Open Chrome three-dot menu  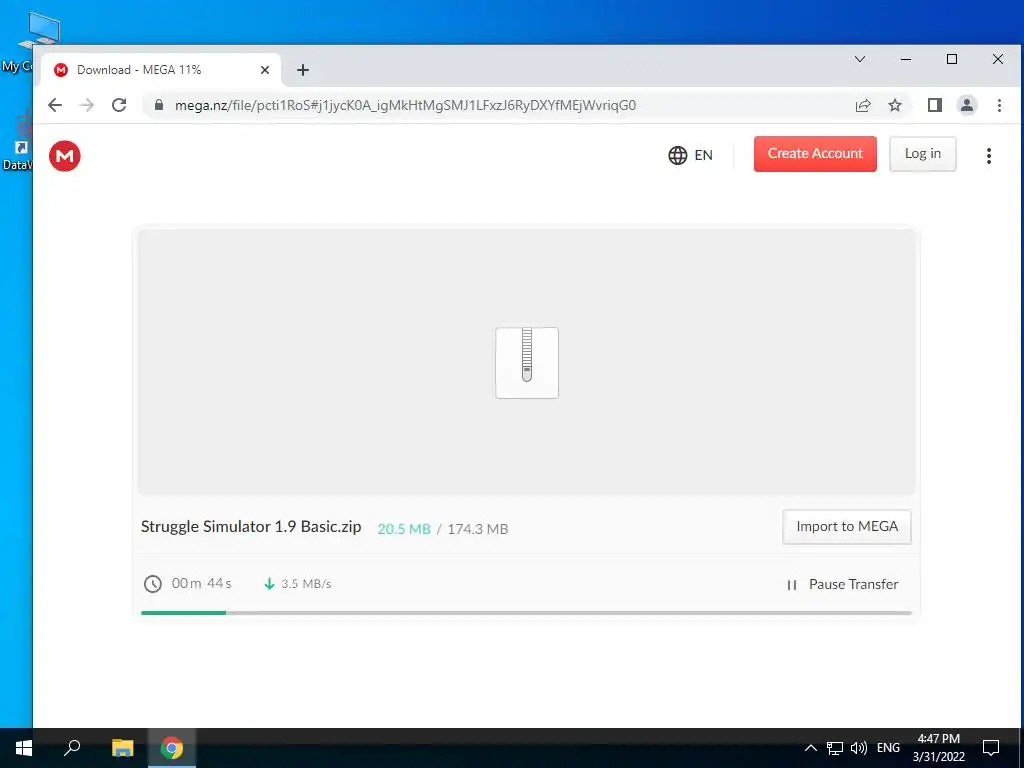(x=999, y=105)
